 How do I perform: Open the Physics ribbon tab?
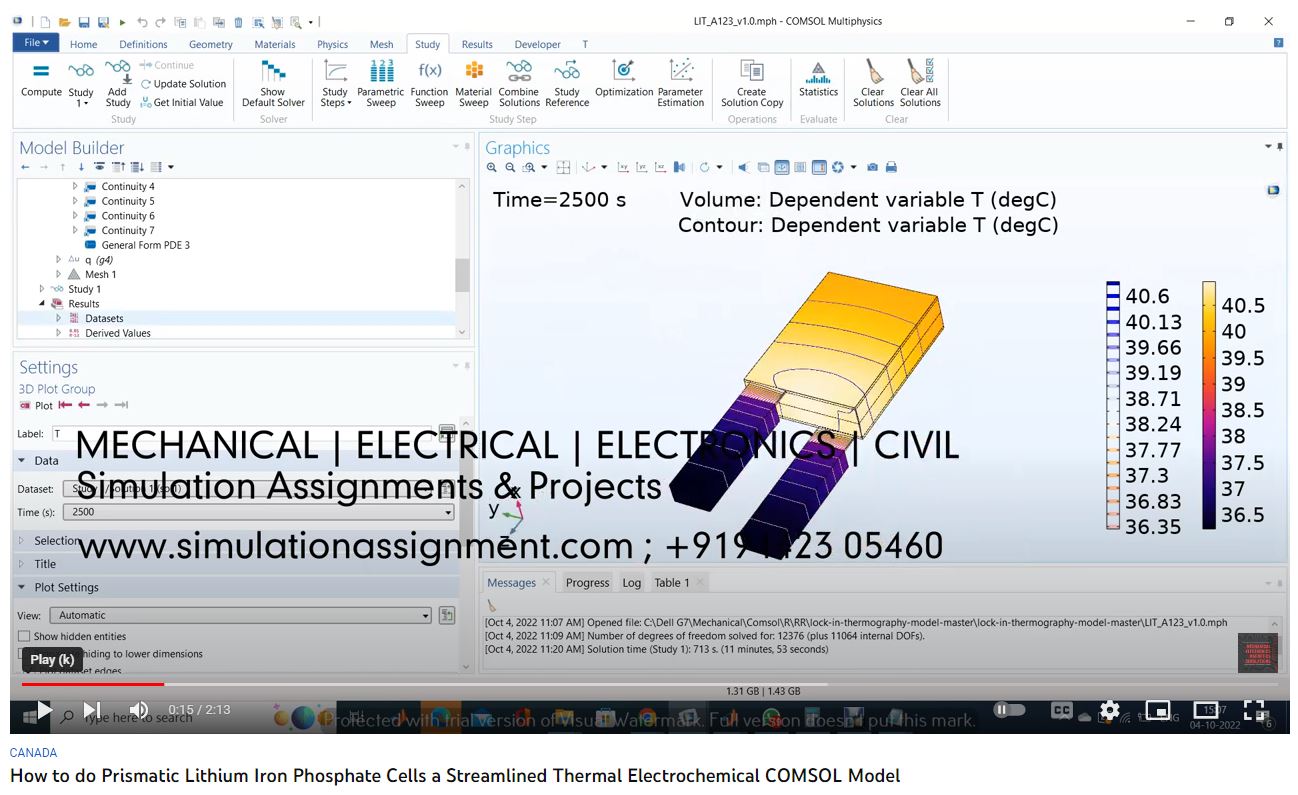332,44
